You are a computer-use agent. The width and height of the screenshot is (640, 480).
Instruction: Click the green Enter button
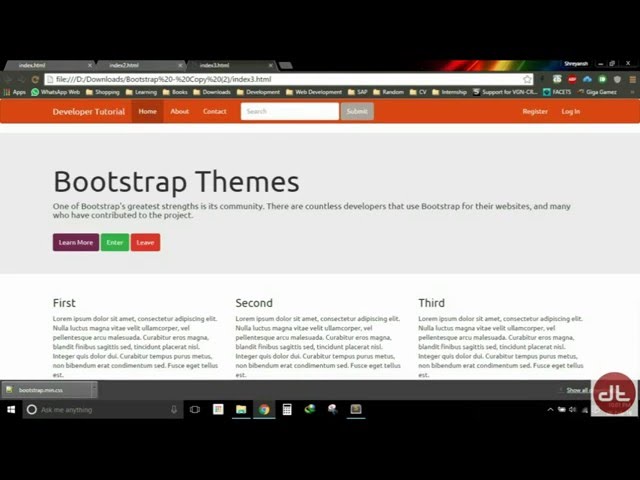pyautogui.click(x=115, y=242)
